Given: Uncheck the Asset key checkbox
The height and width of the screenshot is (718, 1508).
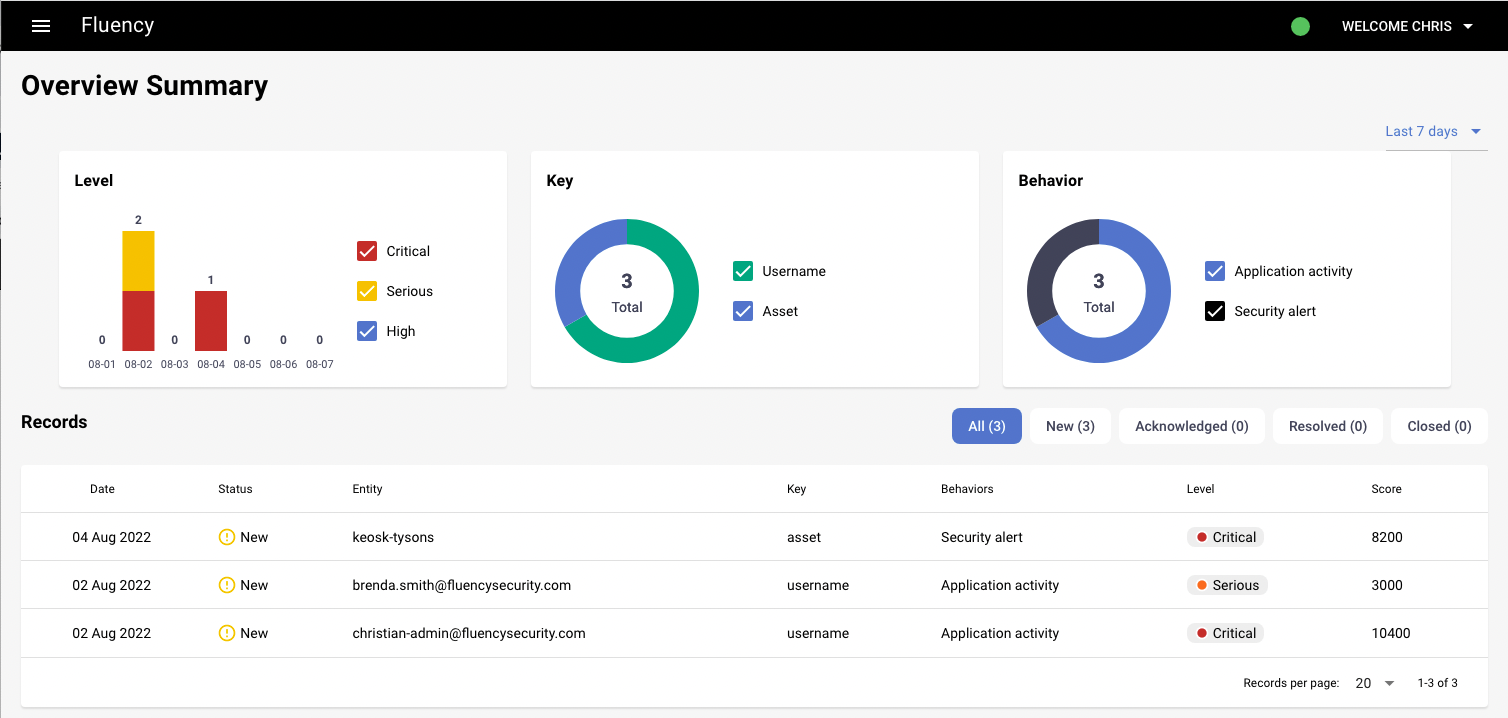Looking at the screenshot, I should [x=743, y=311].
